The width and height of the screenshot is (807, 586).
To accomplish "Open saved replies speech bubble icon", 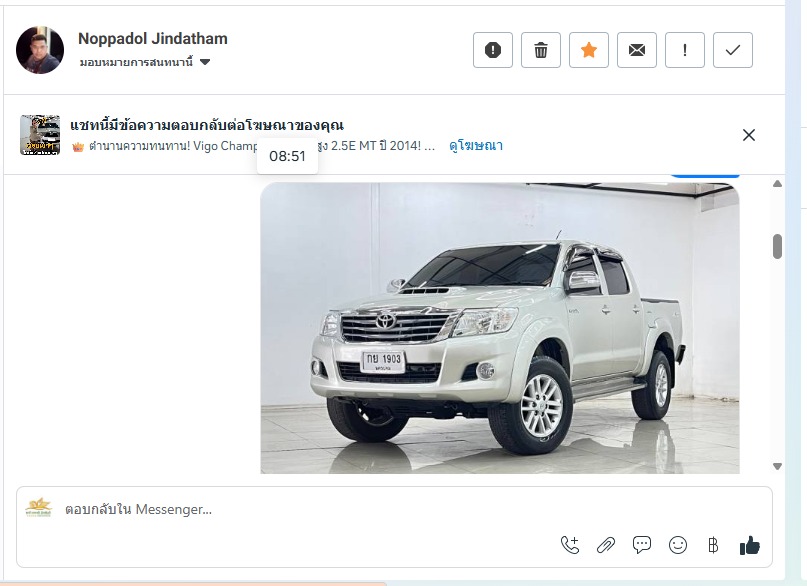I will (x=642, y=545).
